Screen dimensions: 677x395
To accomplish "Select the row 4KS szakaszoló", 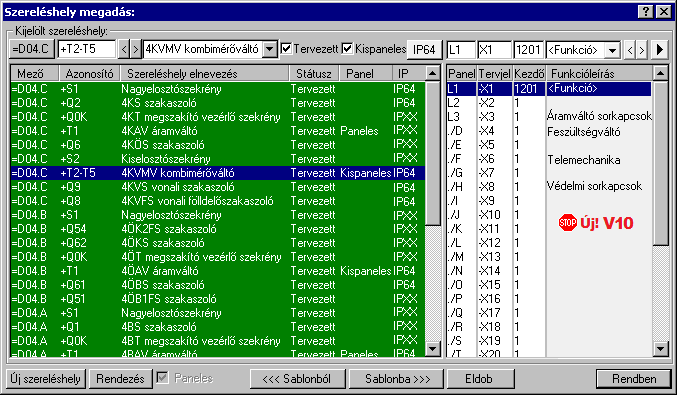I will point(218,103).
